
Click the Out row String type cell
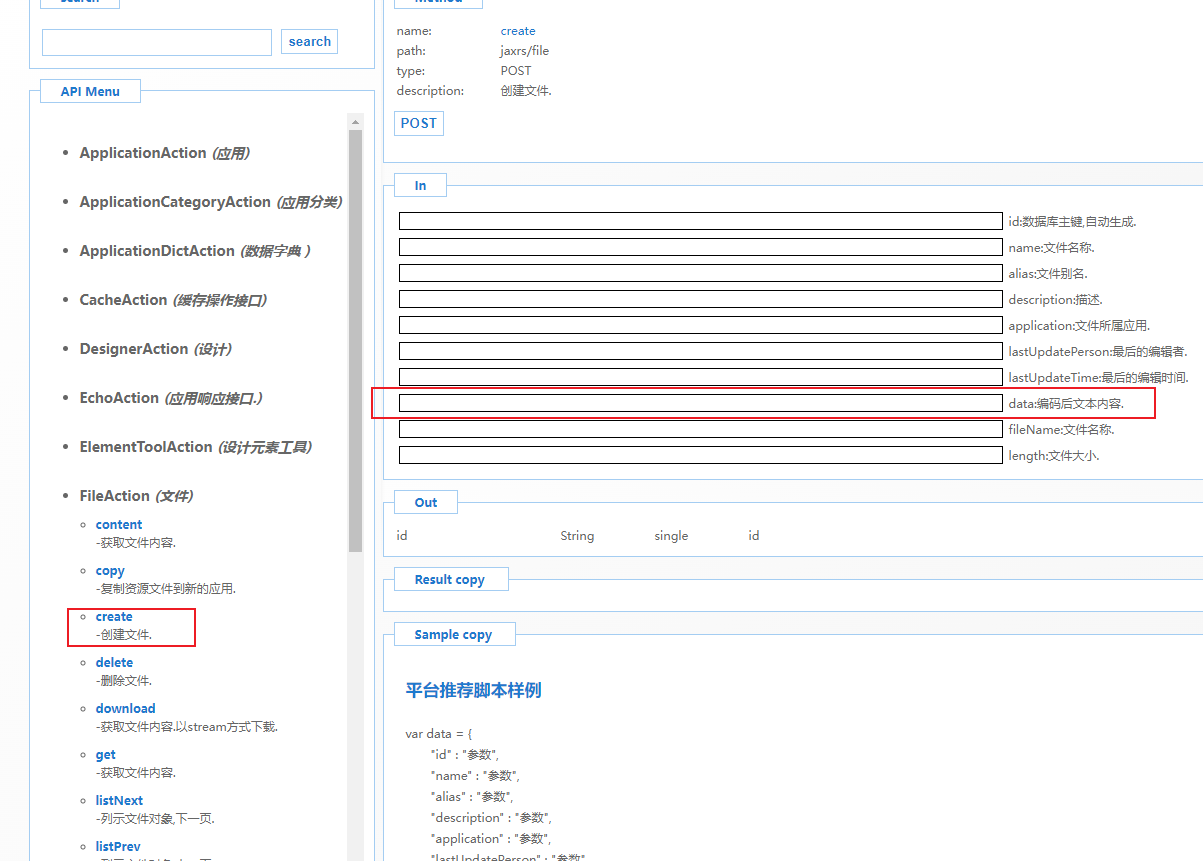(577, 536)
